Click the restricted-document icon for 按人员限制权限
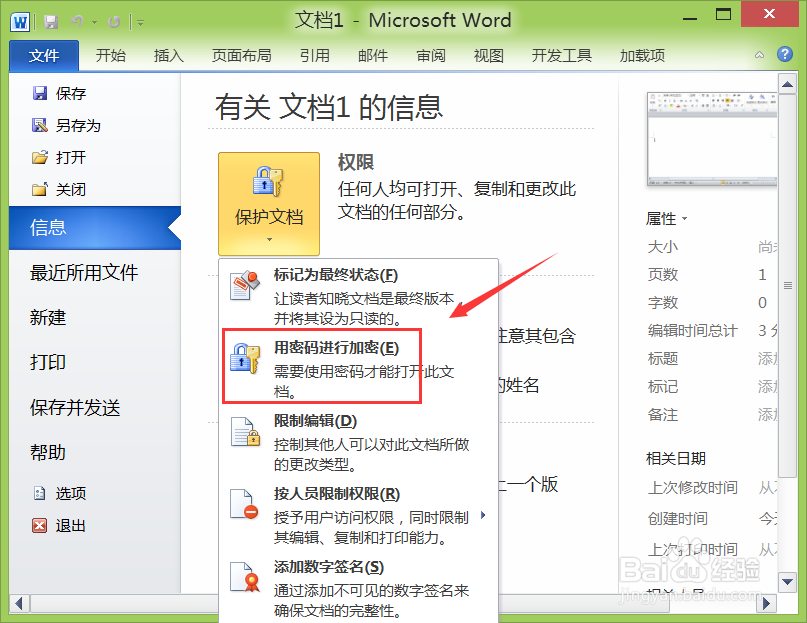This screenshot has height=623, width=807. point(244,504)
